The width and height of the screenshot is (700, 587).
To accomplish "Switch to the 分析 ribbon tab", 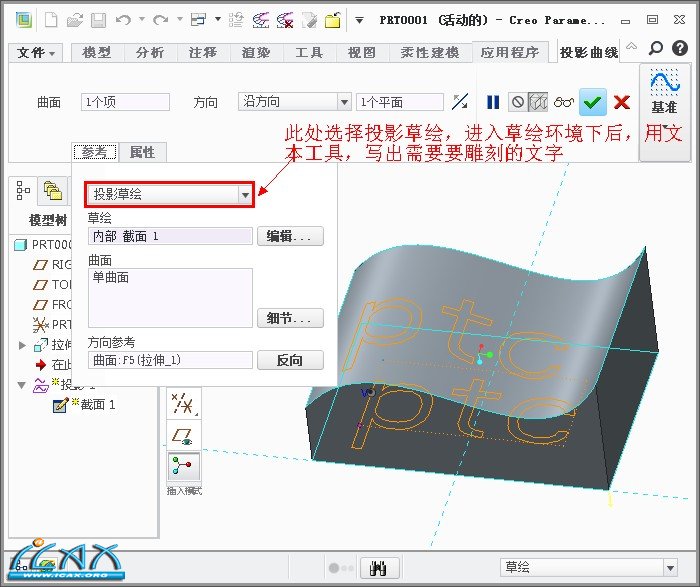I will 150,53.
